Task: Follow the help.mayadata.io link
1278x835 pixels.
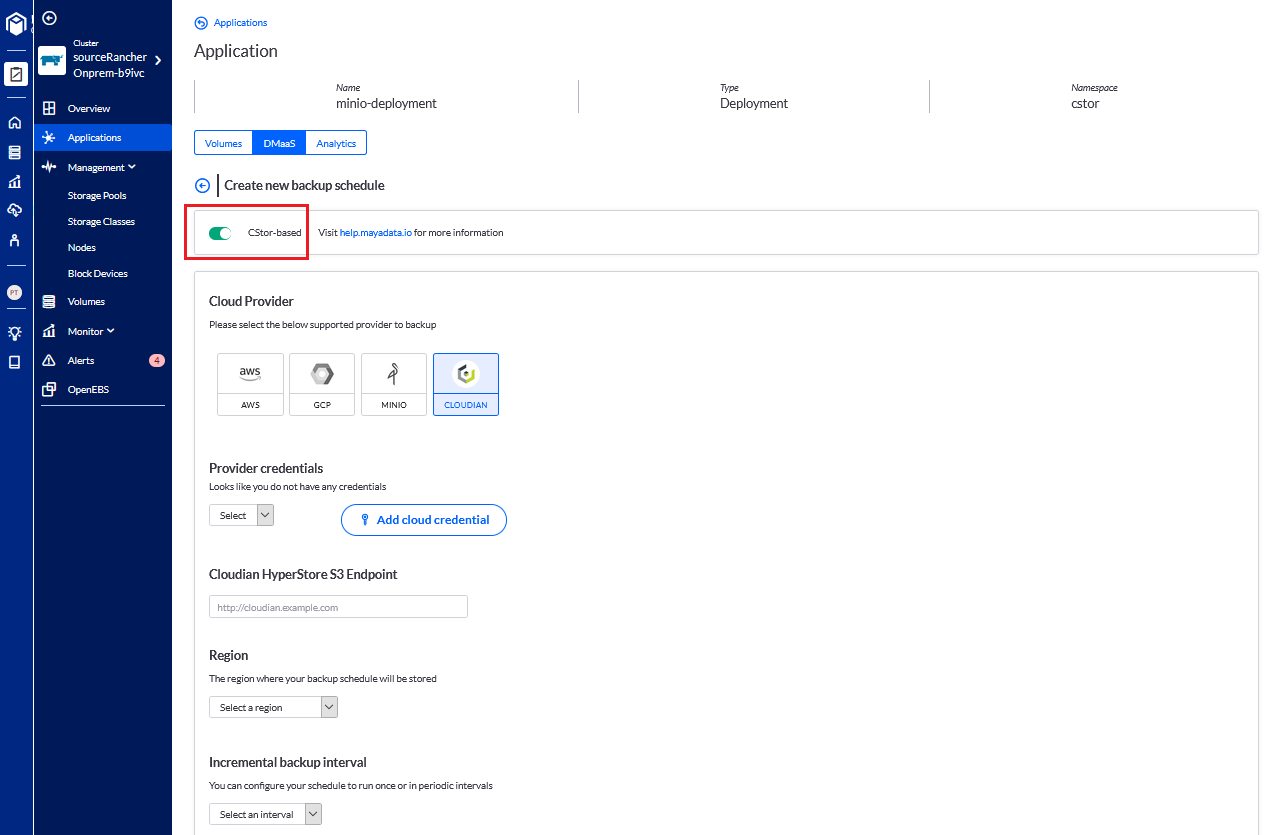Action: (376, 233)
